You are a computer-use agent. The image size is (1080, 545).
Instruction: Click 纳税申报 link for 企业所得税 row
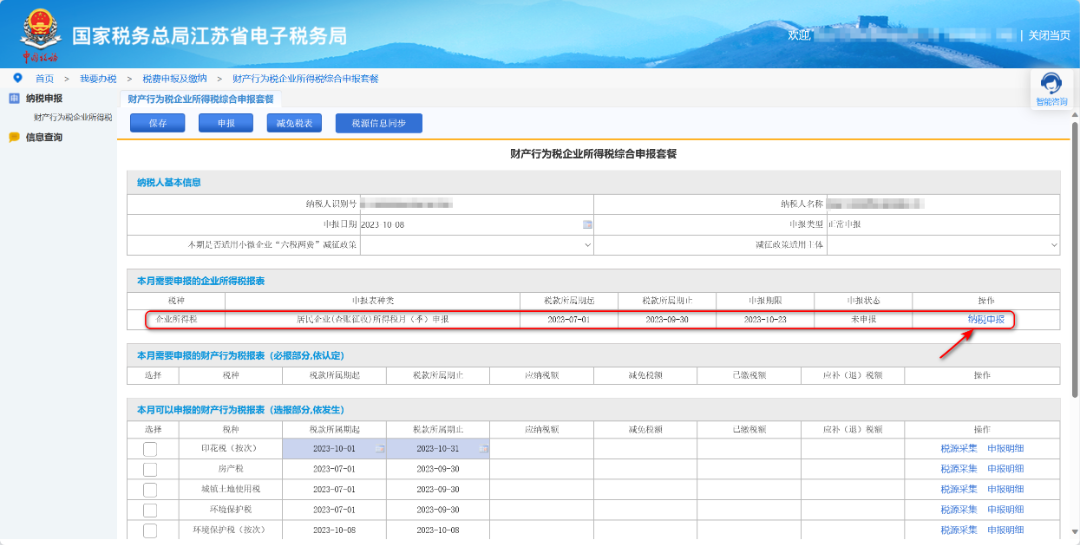tap(986, 320)
